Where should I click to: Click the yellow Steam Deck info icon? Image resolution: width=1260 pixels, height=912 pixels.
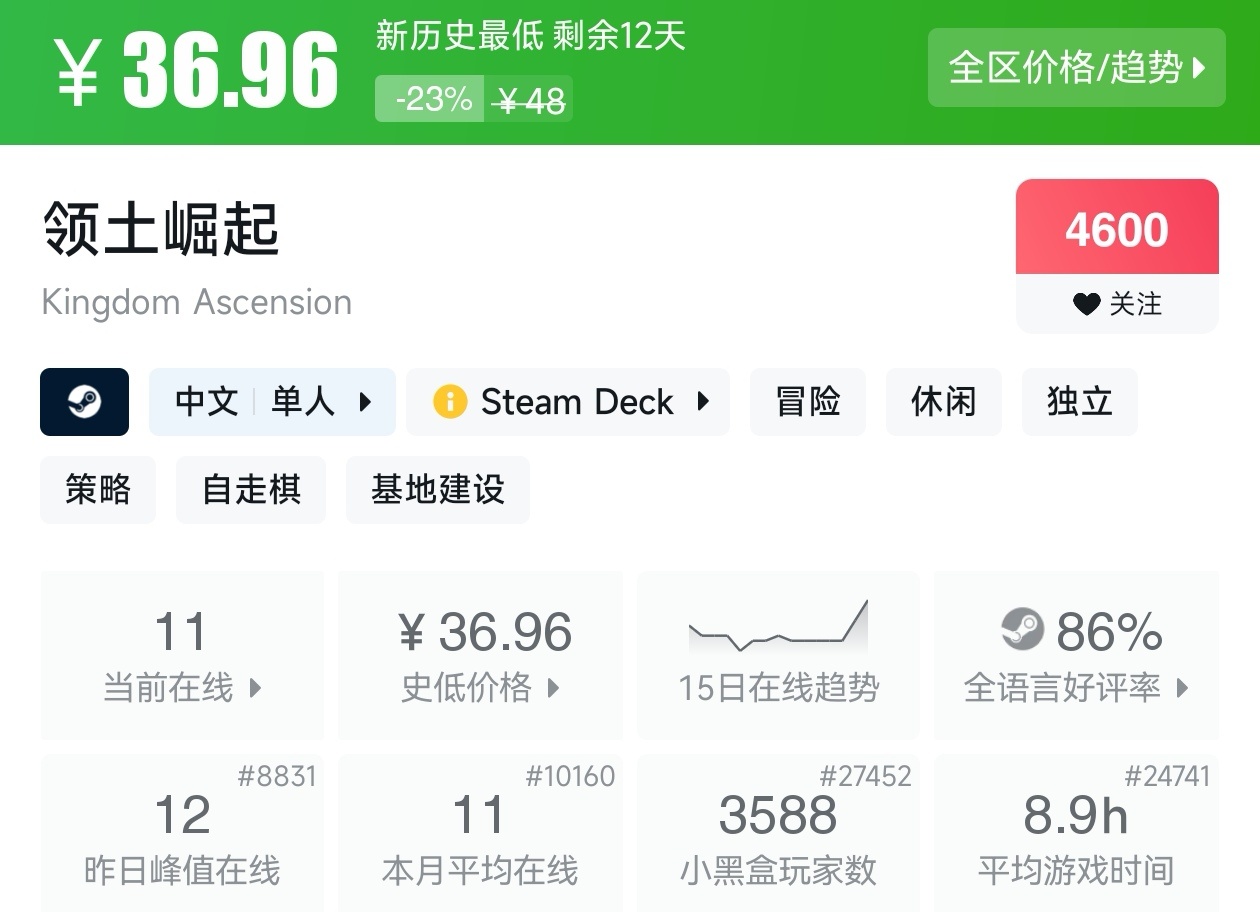[450, 402]
